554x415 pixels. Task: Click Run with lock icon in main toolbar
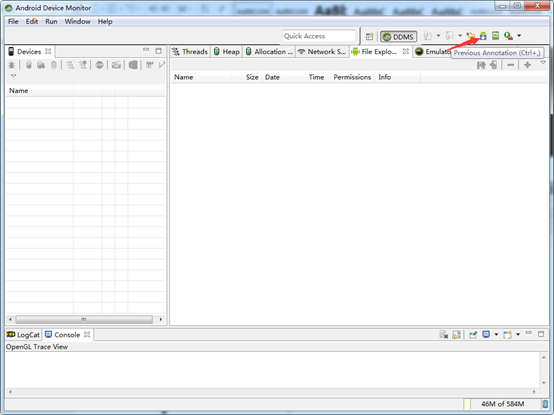(508, 36)
